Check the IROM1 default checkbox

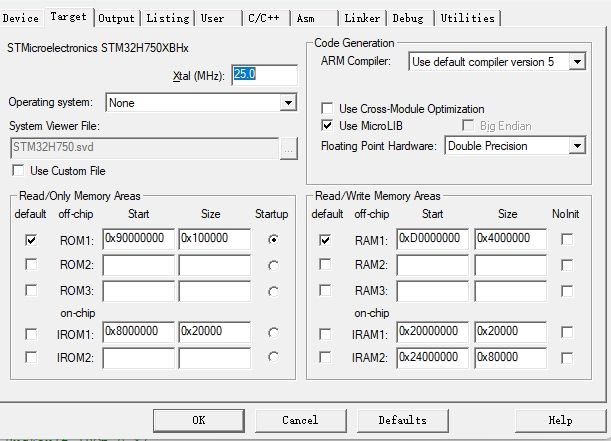point(31,334)
